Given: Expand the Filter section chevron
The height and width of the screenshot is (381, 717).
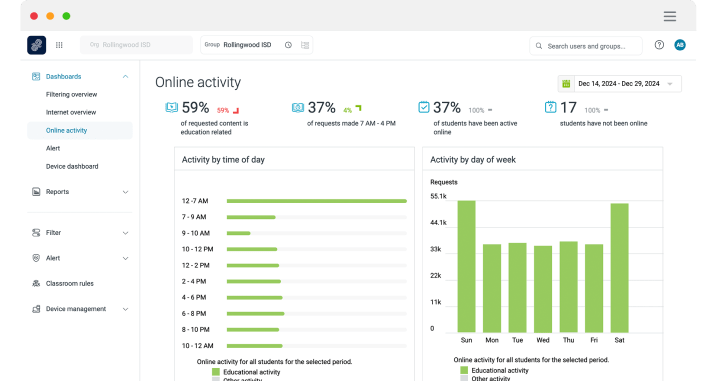Looking at the screenshot, I should (x=125, y=233).
